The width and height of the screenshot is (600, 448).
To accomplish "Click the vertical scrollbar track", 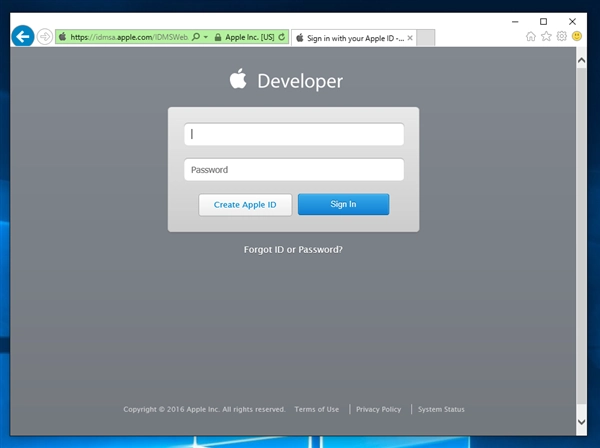I will pos(581,241).
